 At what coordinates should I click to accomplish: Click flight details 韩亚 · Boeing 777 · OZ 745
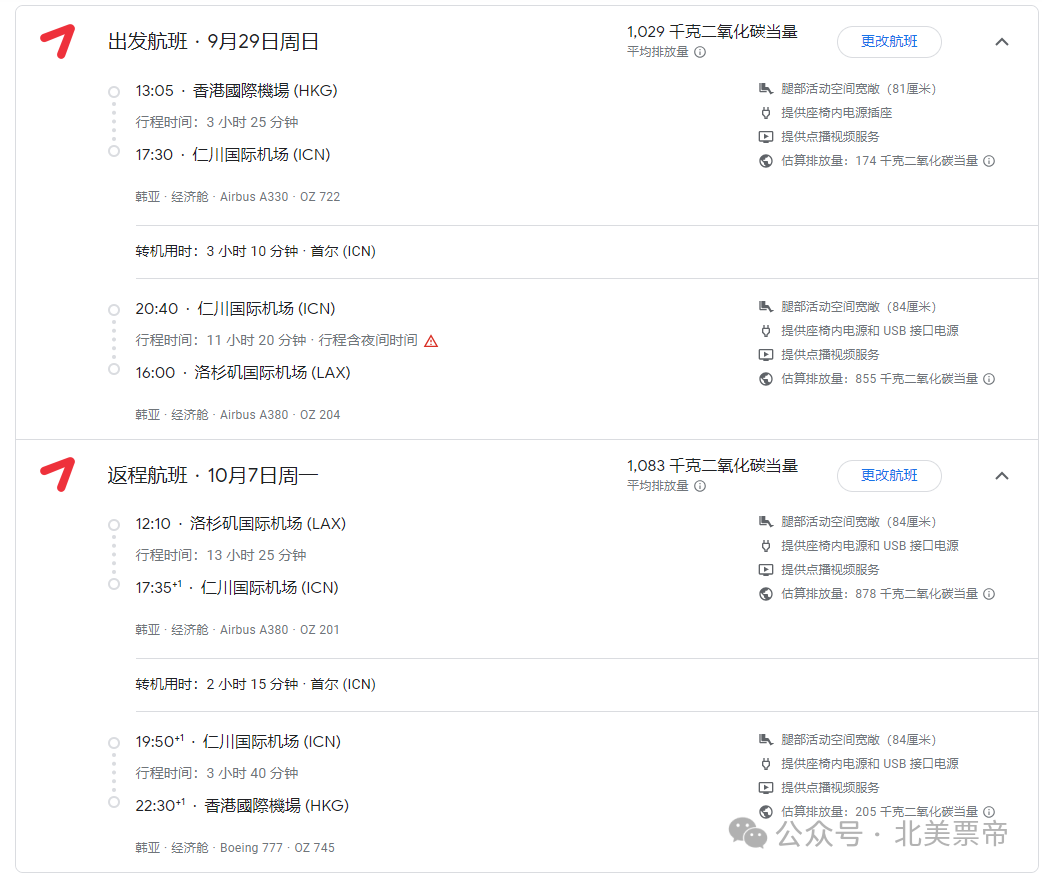(x=235, y=847)
